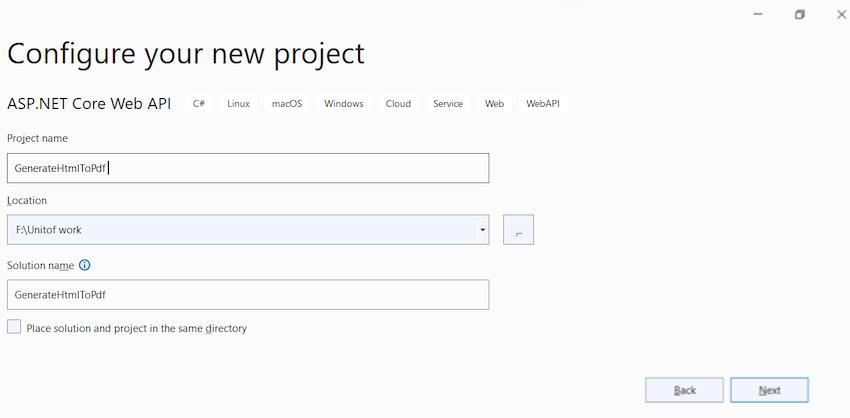Expand the Location dropdown arrow

point(482,230)
